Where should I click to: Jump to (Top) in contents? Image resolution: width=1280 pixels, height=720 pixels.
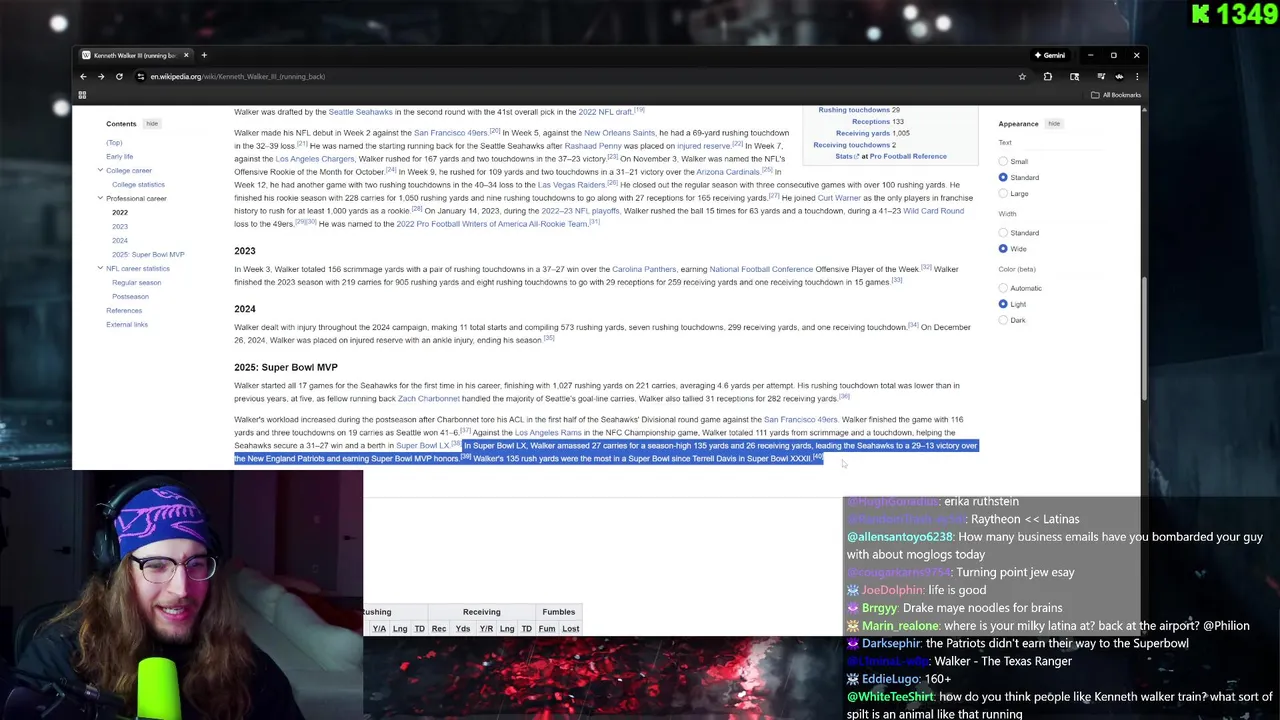pos(114,143)
